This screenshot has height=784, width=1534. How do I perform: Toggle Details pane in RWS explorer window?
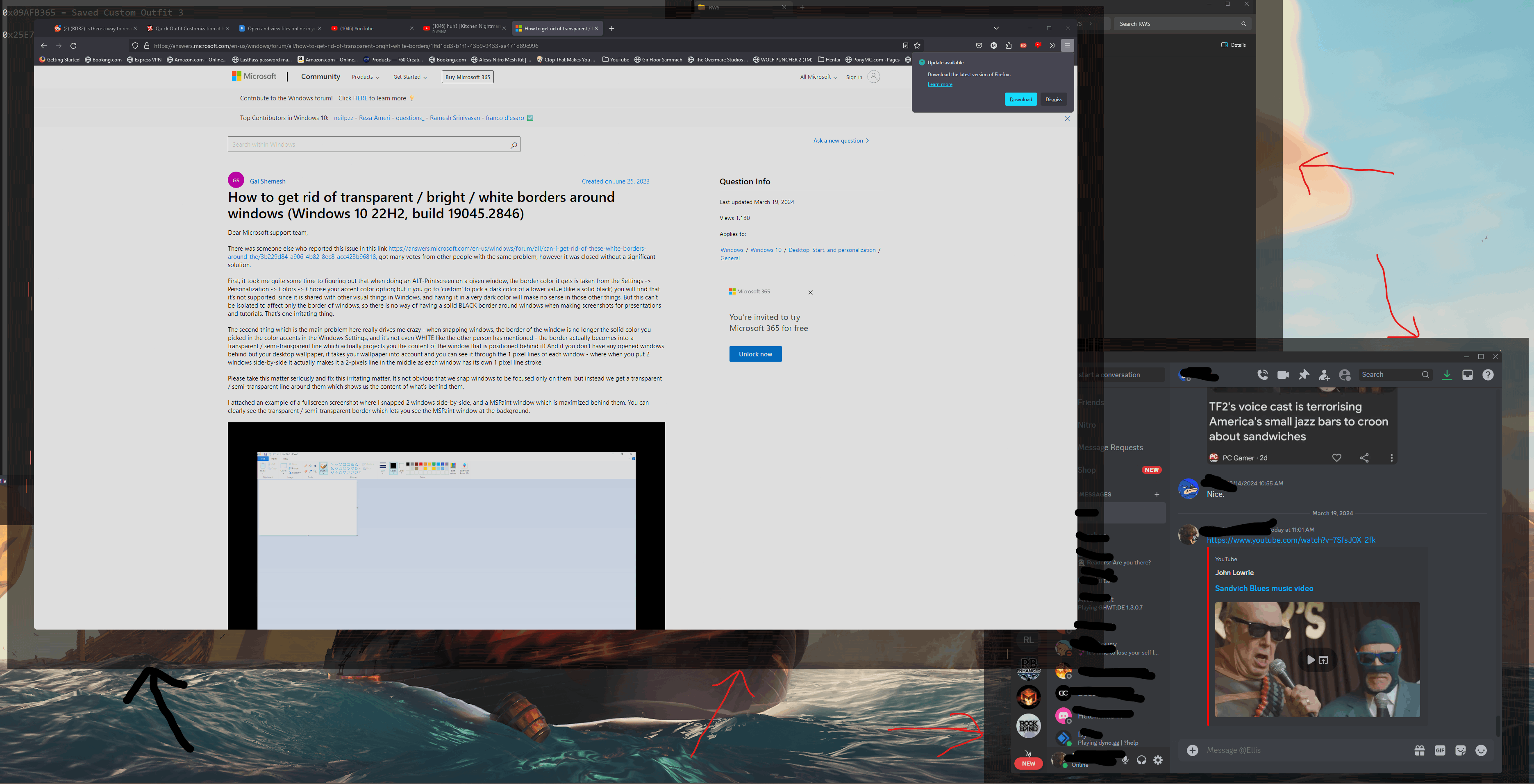point(1233,45)
